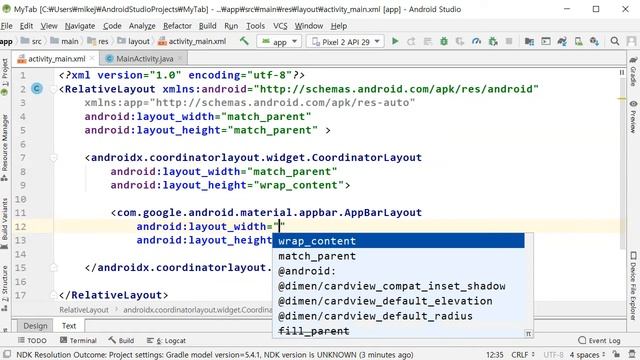Click the user account icon in toolbar
Viewport: 640px width, 360px height.
pyautogui.click(x=631, y=41)
